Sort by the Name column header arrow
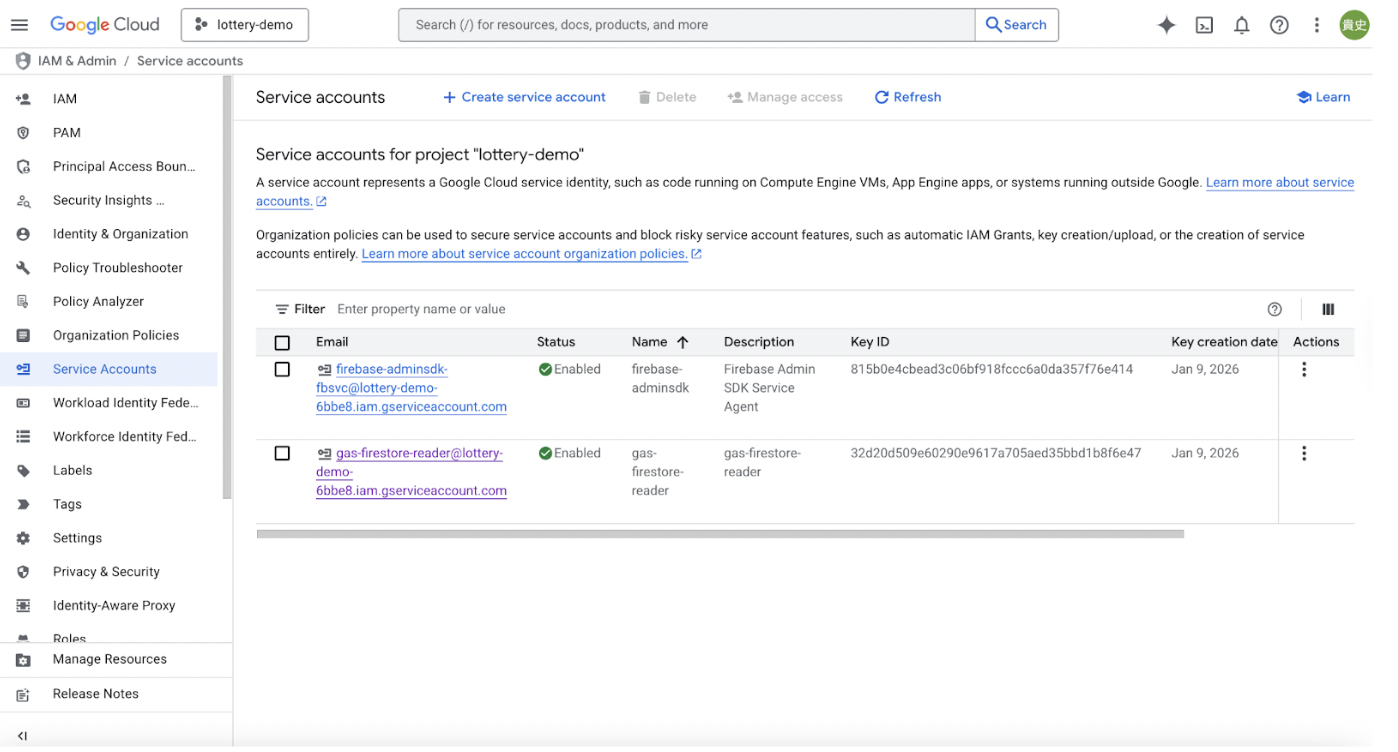 683,342
